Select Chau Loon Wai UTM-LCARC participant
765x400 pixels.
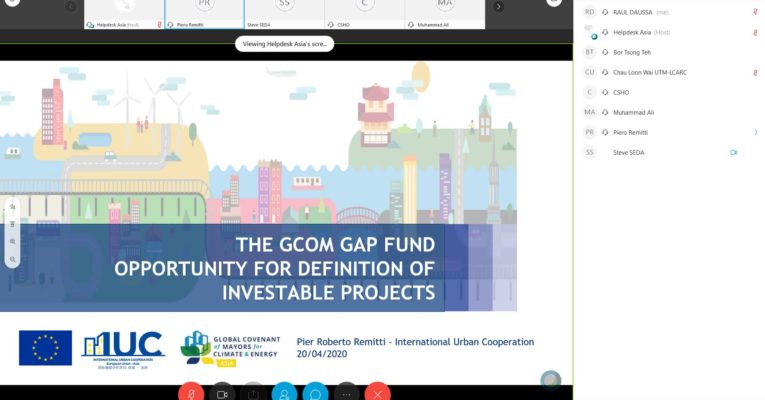650,72
